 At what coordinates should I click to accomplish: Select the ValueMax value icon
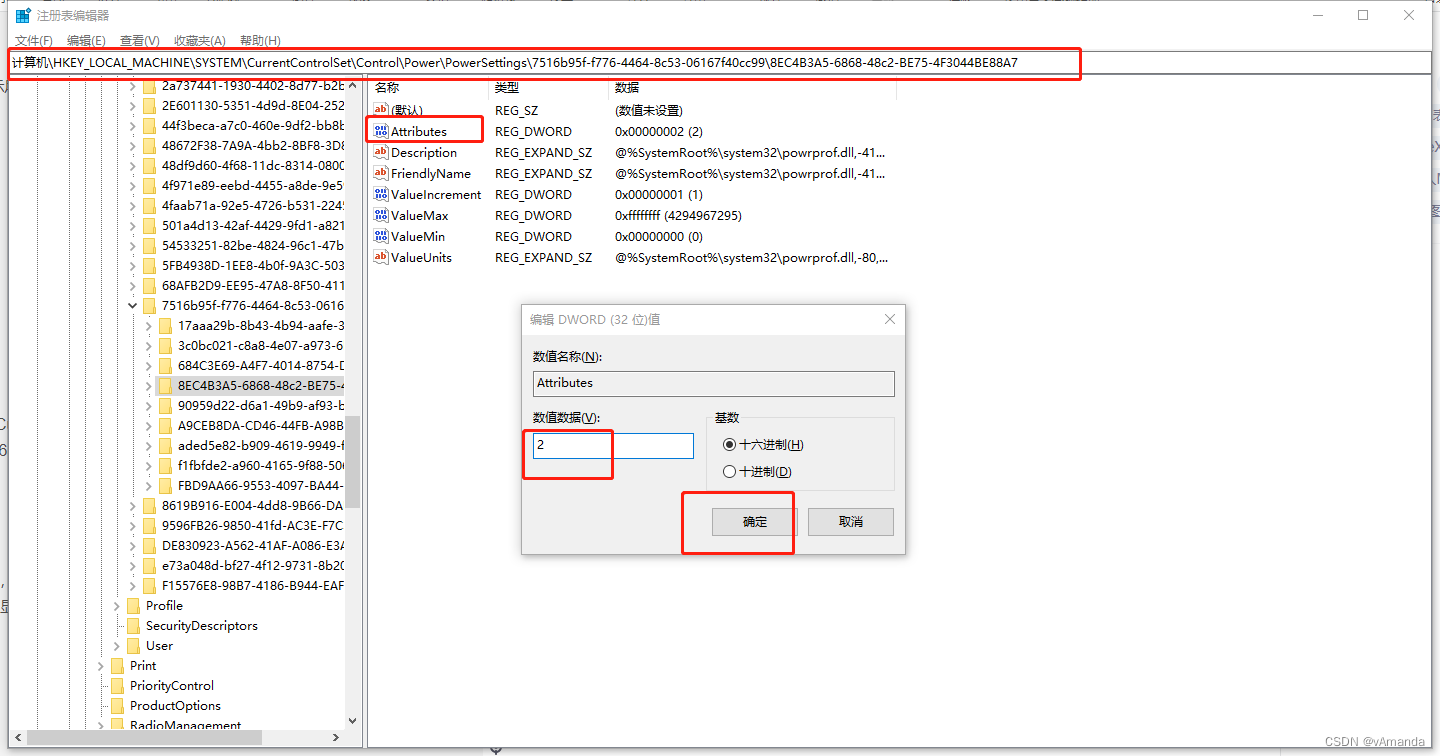[381, 215]
